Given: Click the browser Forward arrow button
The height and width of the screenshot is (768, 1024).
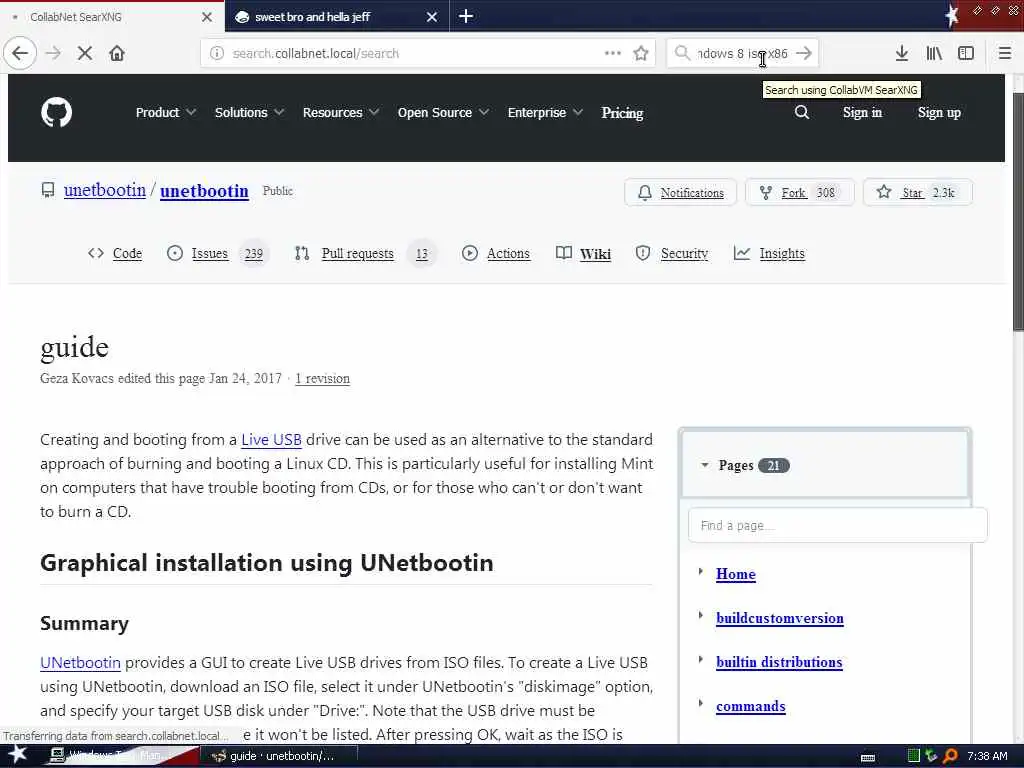Looking at the screenshot, I should pyautogui.click(x=53, y=53).
